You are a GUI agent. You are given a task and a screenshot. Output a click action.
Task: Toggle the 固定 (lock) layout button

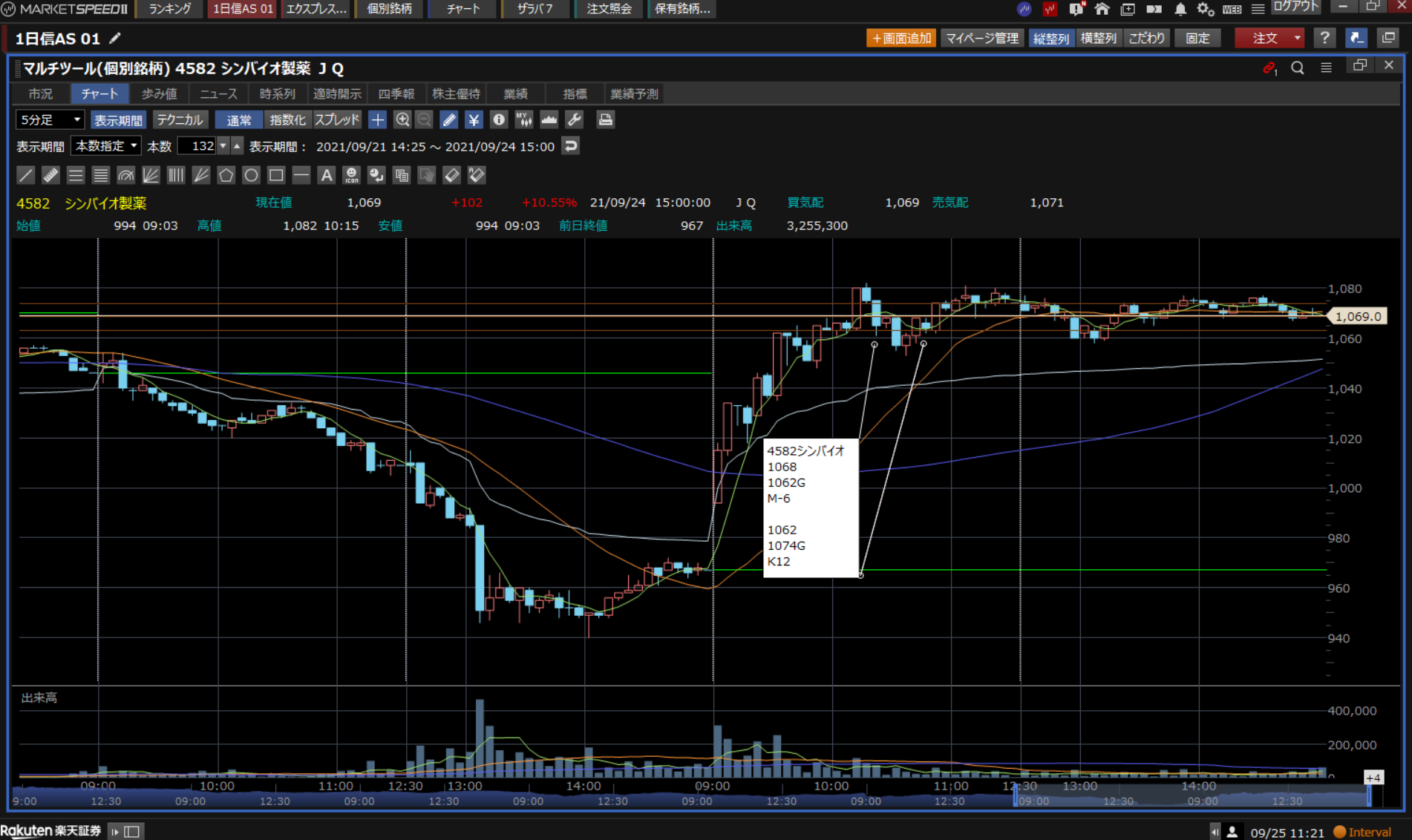click(1197, 38)
